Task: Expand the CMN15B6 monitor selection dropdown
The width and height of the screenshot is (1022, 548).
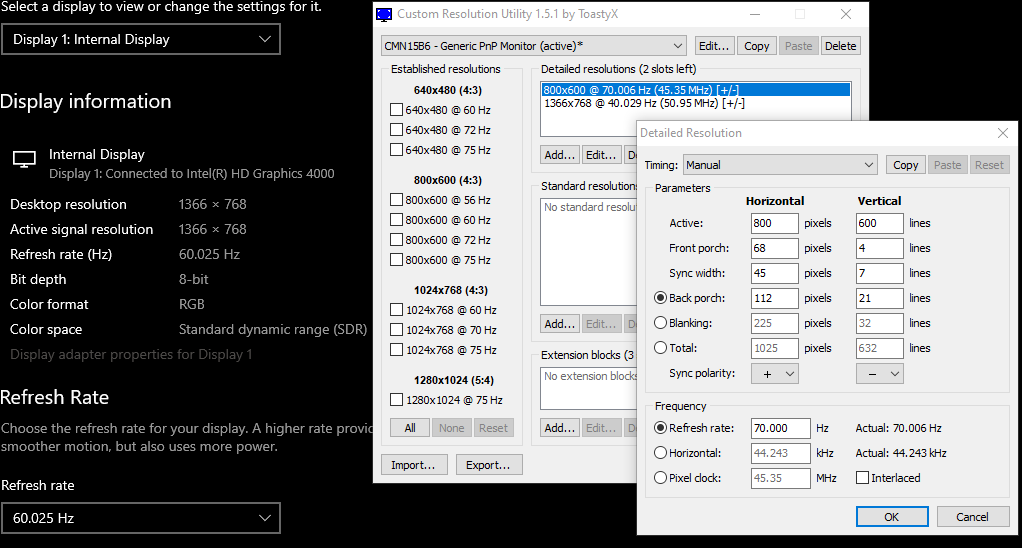Action: pos(534,46)
